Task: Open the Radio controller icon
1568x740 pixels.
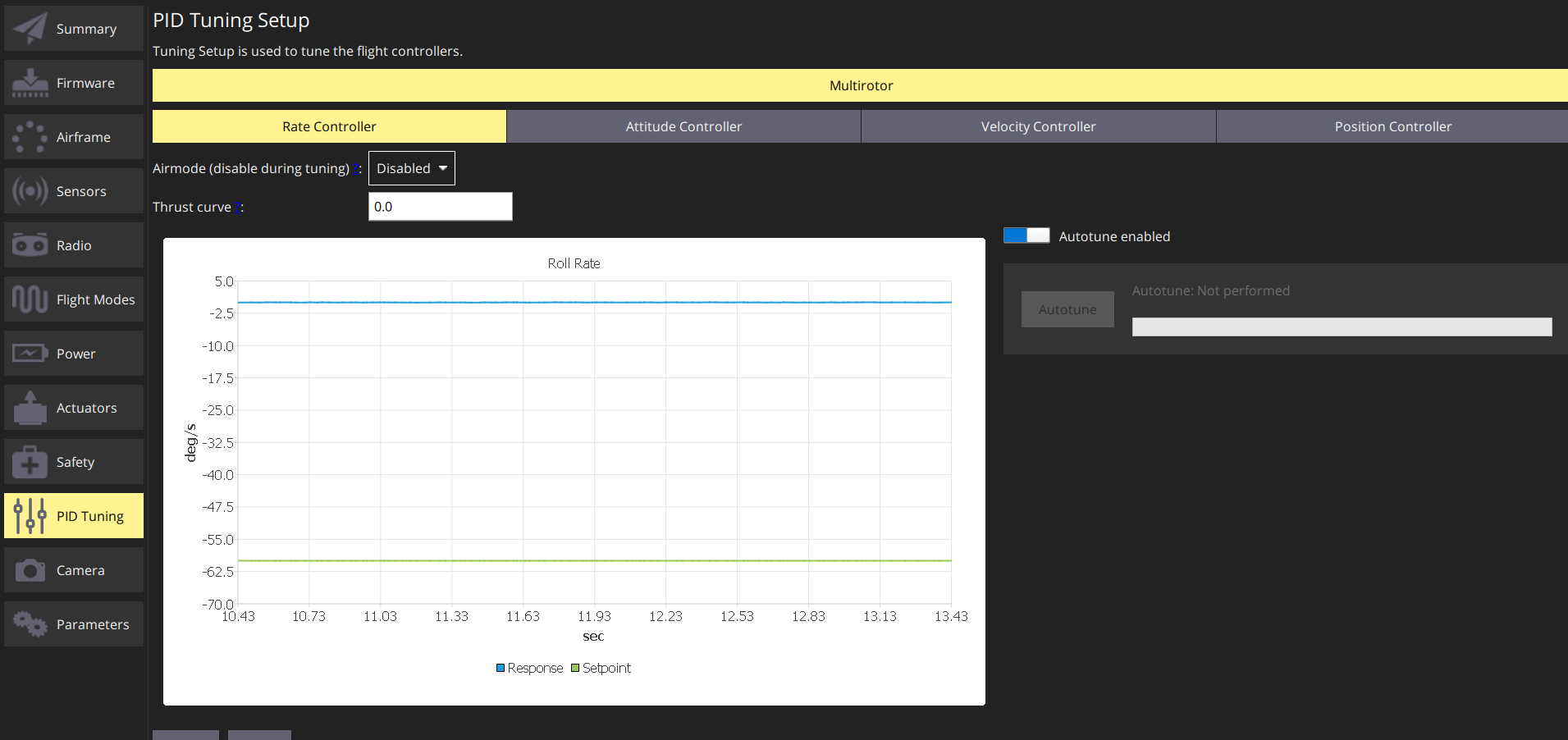Action: pyautogui.click(x=30, y=245)
